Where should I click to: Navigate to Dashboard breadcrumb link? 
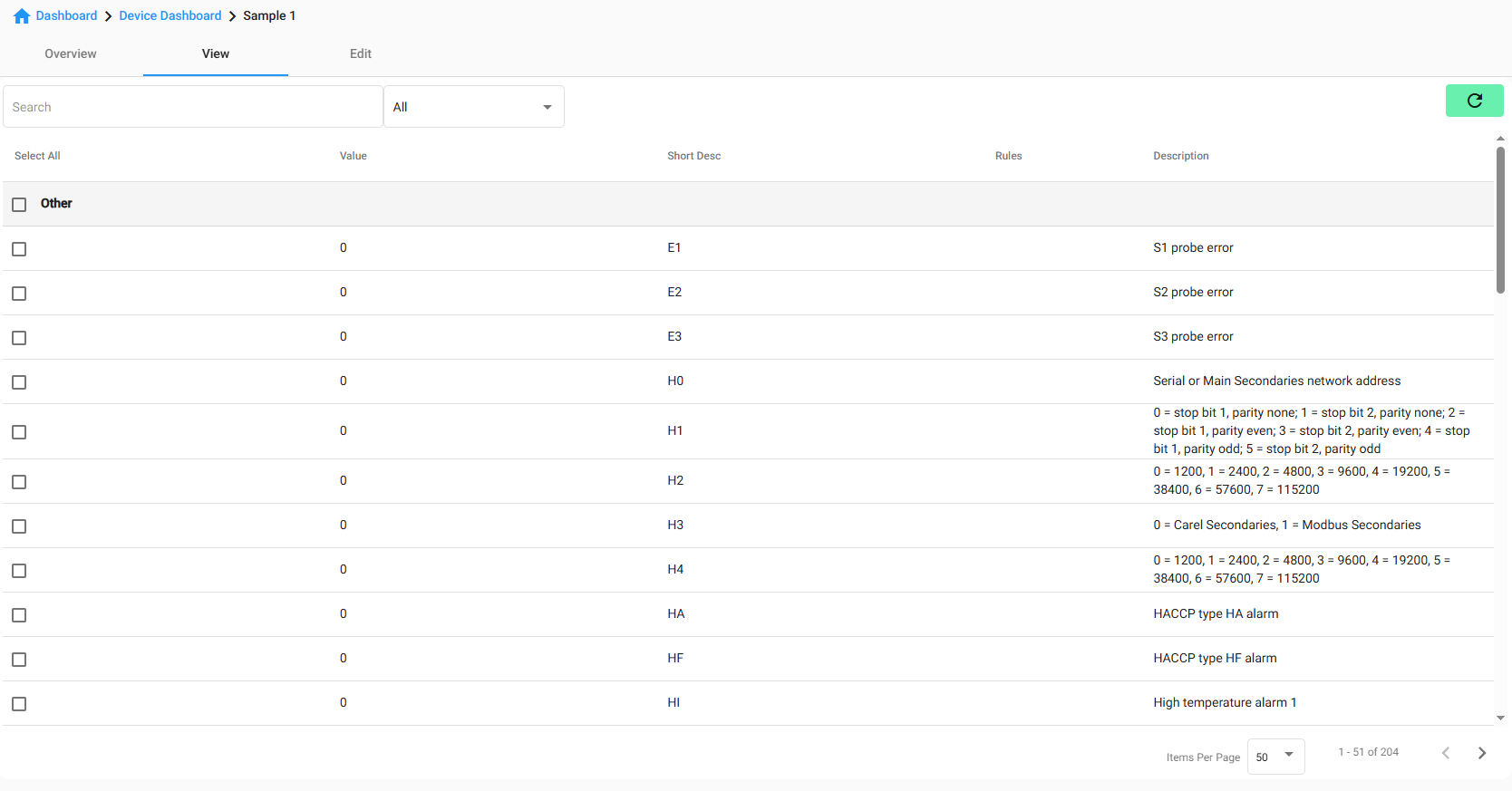66,15
